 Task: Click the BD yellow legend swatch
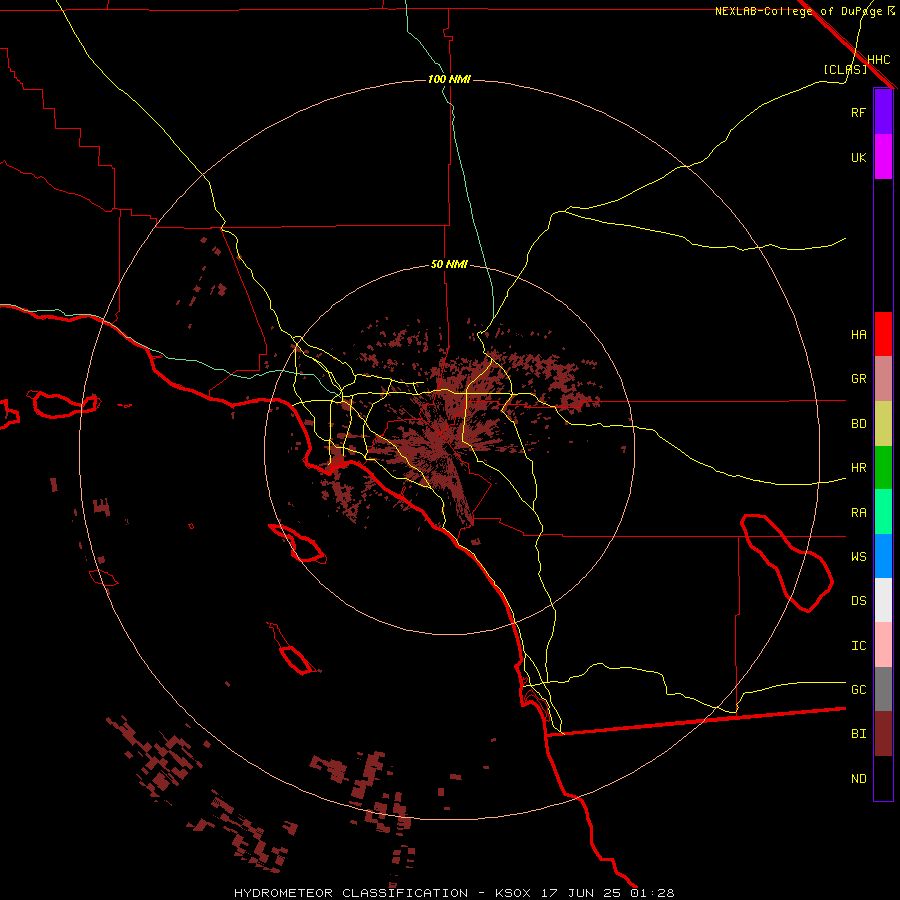pyautogui.click(x=883, y=424)
